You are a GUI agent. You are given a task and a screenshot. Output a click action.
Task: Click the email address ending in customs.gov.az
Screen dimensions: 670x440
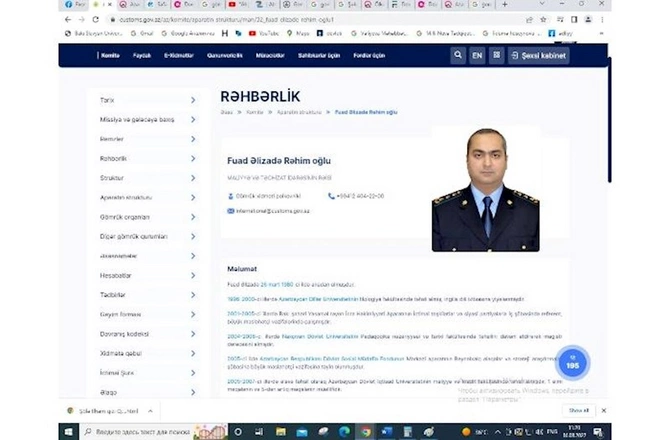pos(273,211)
